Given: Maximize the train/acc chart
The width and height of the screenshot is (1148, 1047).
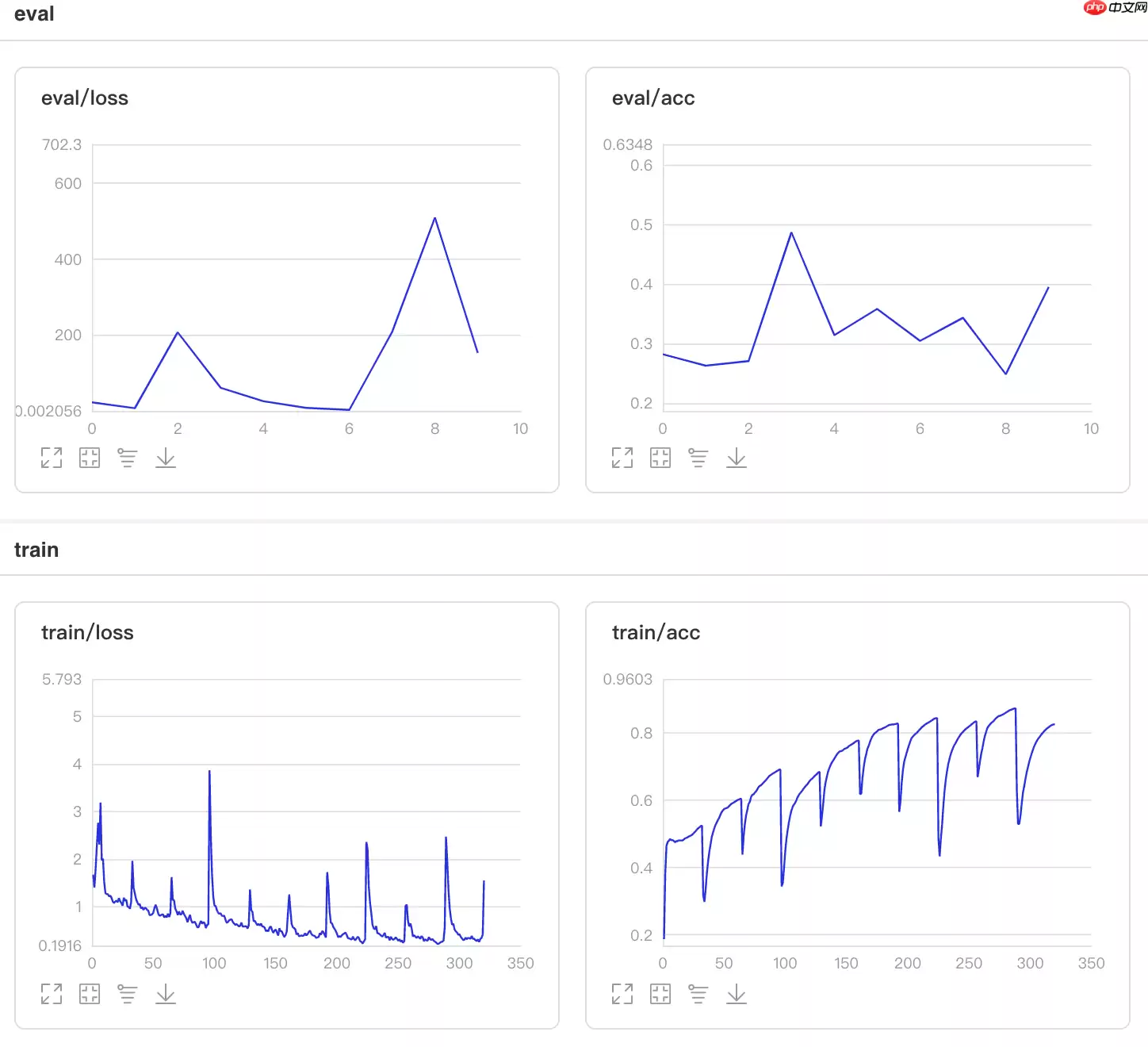Looking at the screenshot, I should click(x=622, y=994).
